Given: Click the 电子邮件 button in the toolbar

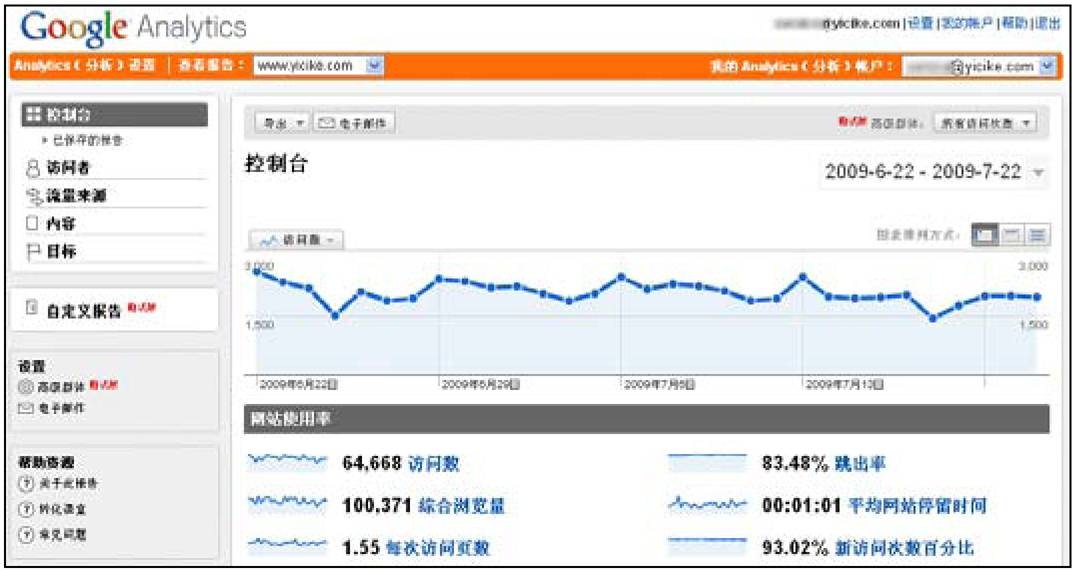Looking at the screenshot, I should click(354, 123).
